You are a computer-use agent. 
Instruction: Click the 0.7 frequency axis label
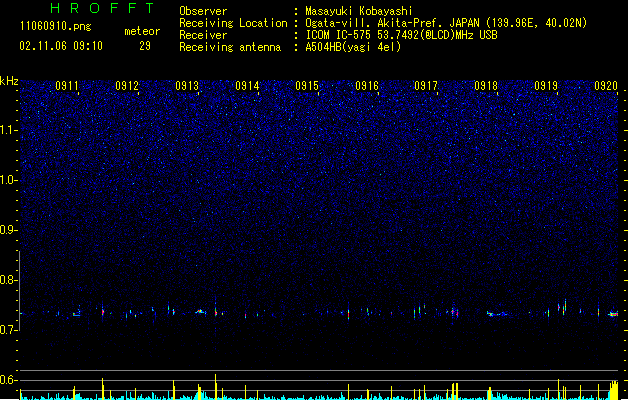tap(9, 330)
